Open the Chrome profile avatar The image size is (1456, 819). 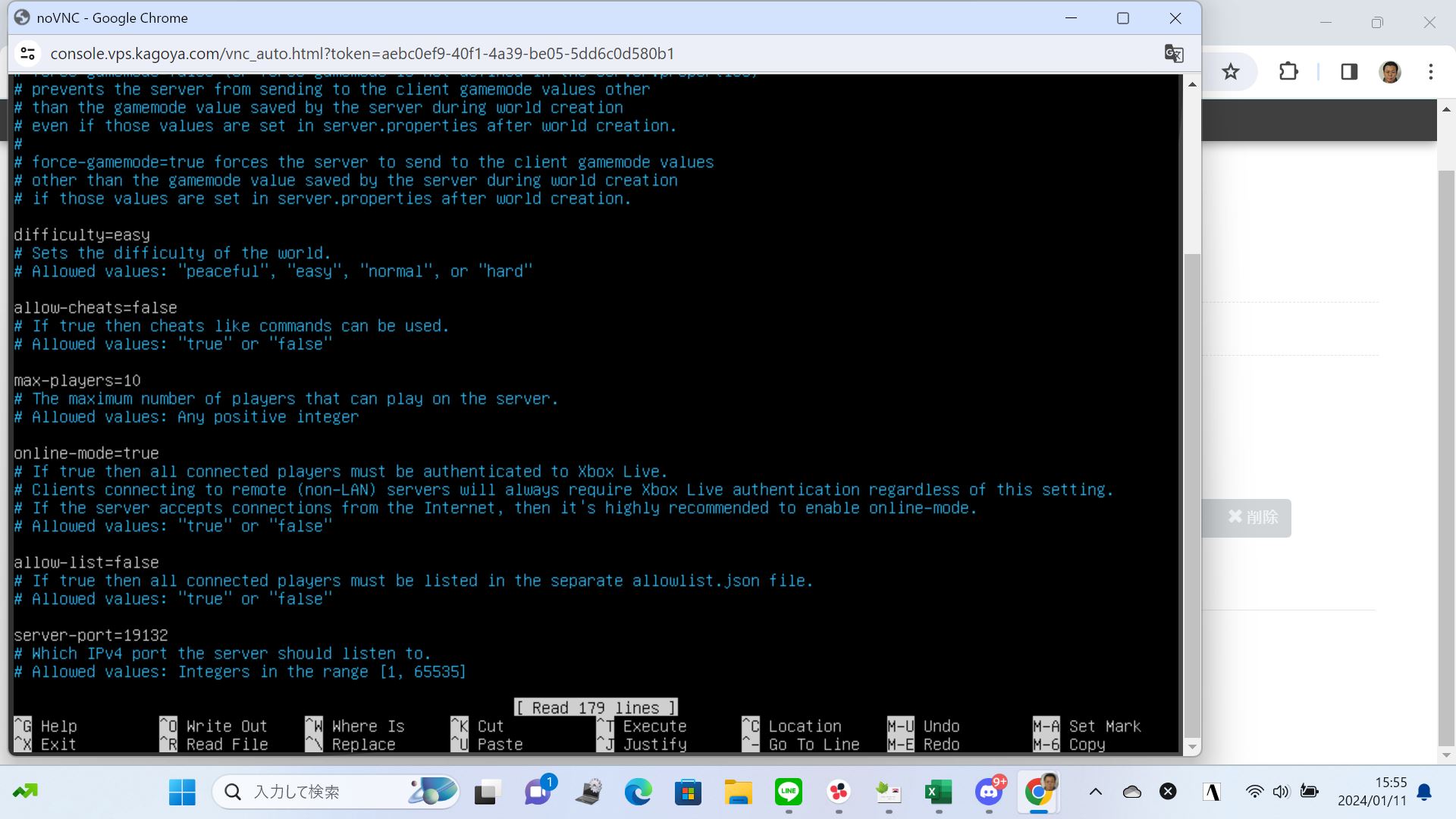click(x=1389, y=72)
